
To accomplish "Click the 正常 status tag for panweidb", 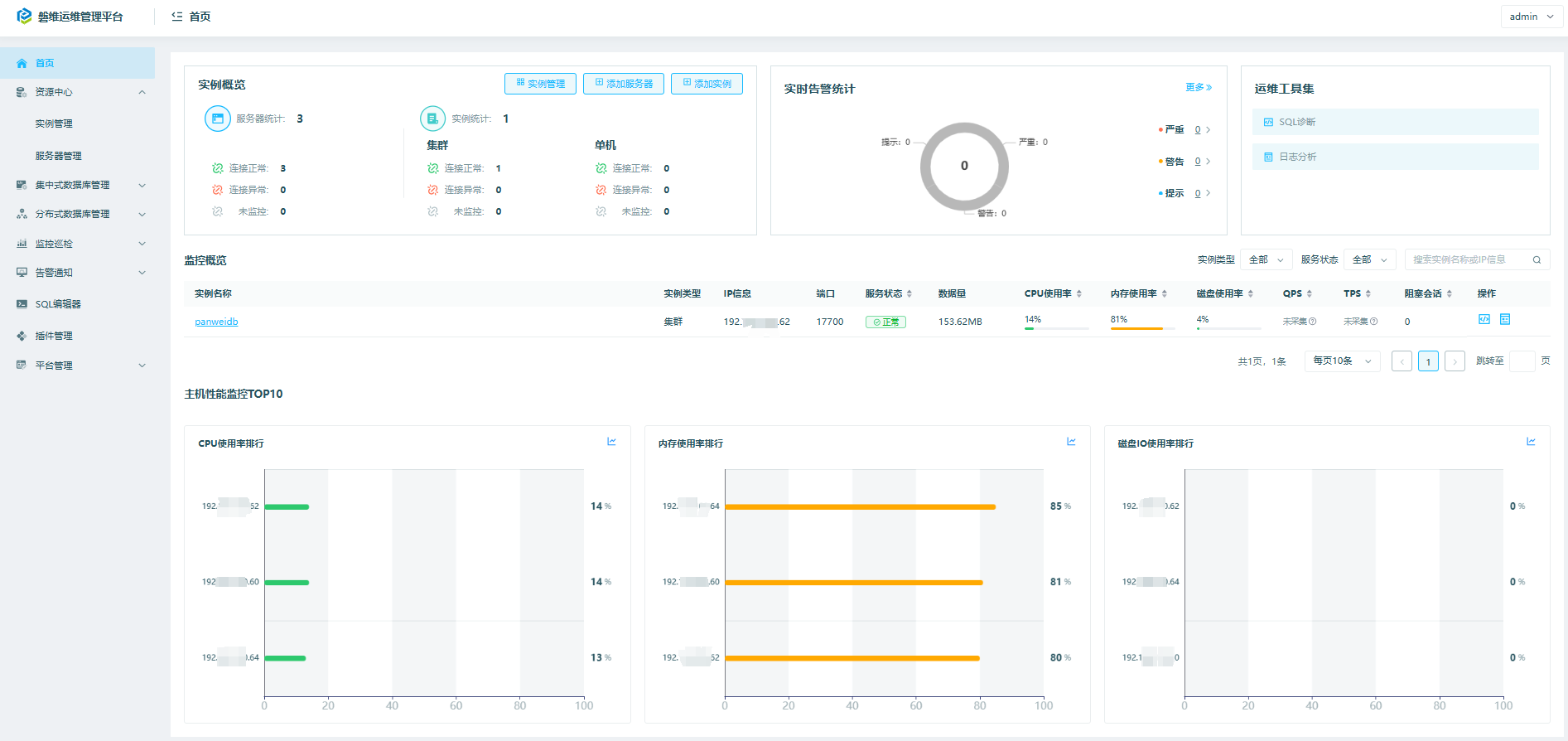I will pyautogui.click(x=885, y=322).
